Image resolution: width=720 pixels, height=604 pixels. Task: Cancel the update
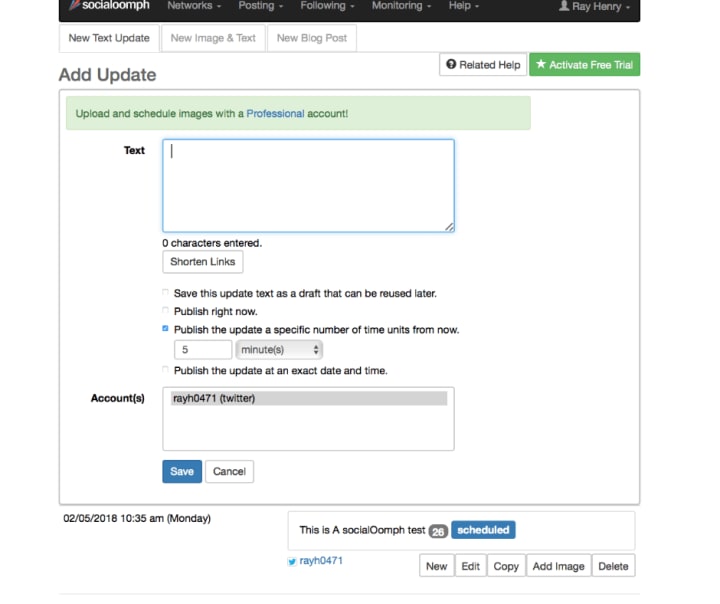[229, 471]
